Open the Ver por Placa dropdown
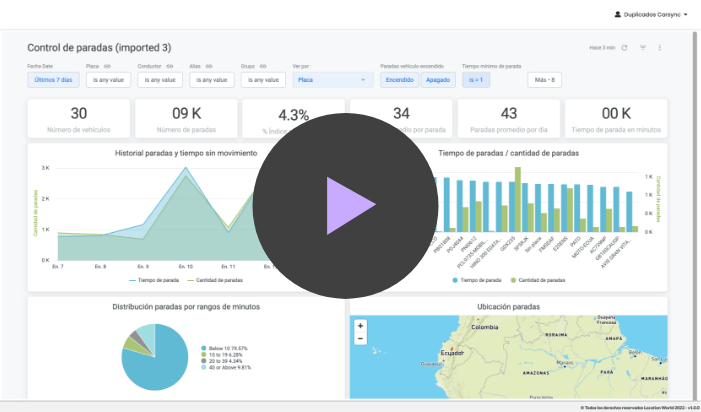The width and height of the screenshot is (701, 412). (x=332, y=79)
